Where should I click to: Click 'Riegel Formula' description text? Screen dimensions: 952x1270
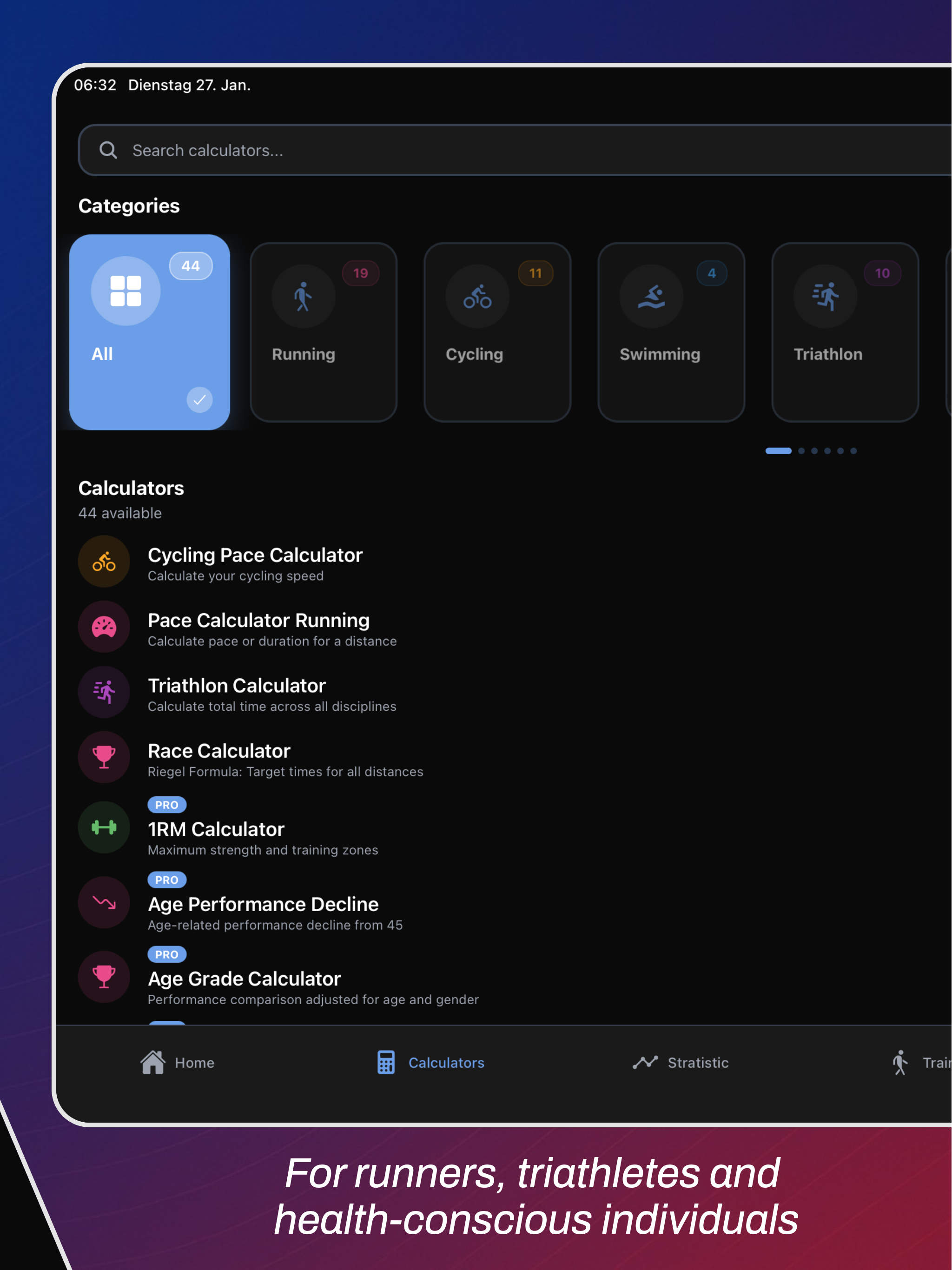[x=285, y=772]
